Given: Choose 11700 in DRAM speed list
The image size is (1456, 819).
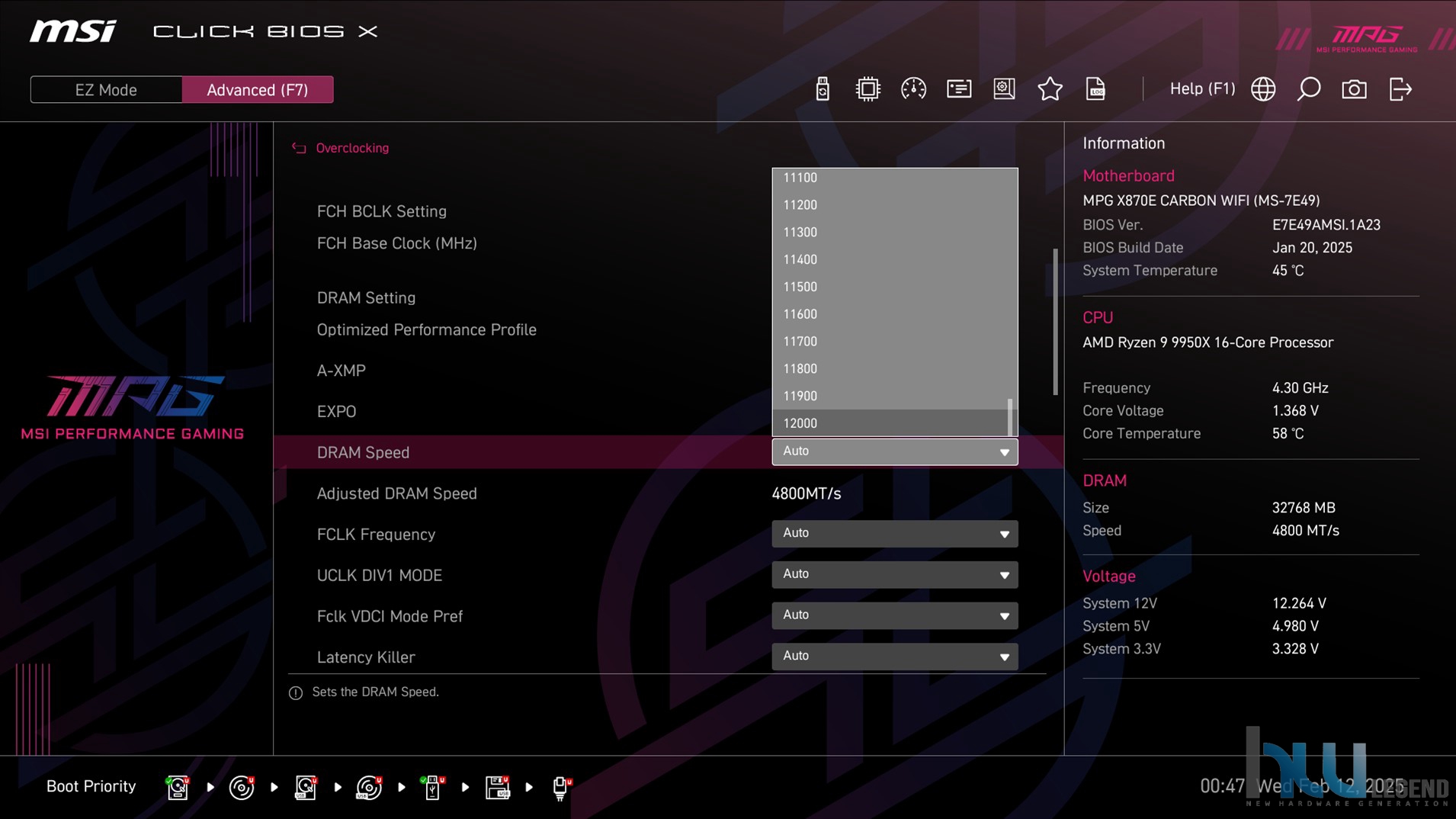Looking at the screenshot, I should [x=890, y=342].
